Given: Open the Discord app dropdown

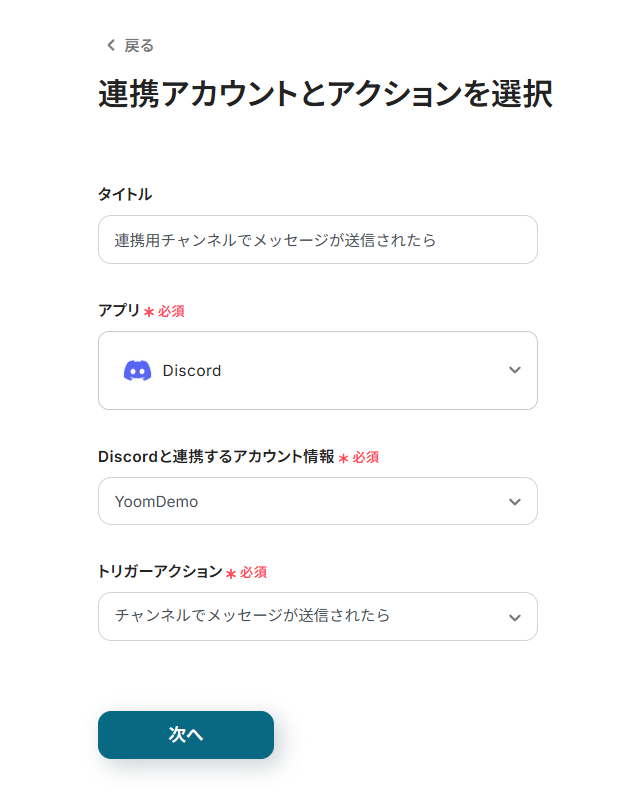Looking at the screenshot, I should pyautogui.click(x=318, y=371).
